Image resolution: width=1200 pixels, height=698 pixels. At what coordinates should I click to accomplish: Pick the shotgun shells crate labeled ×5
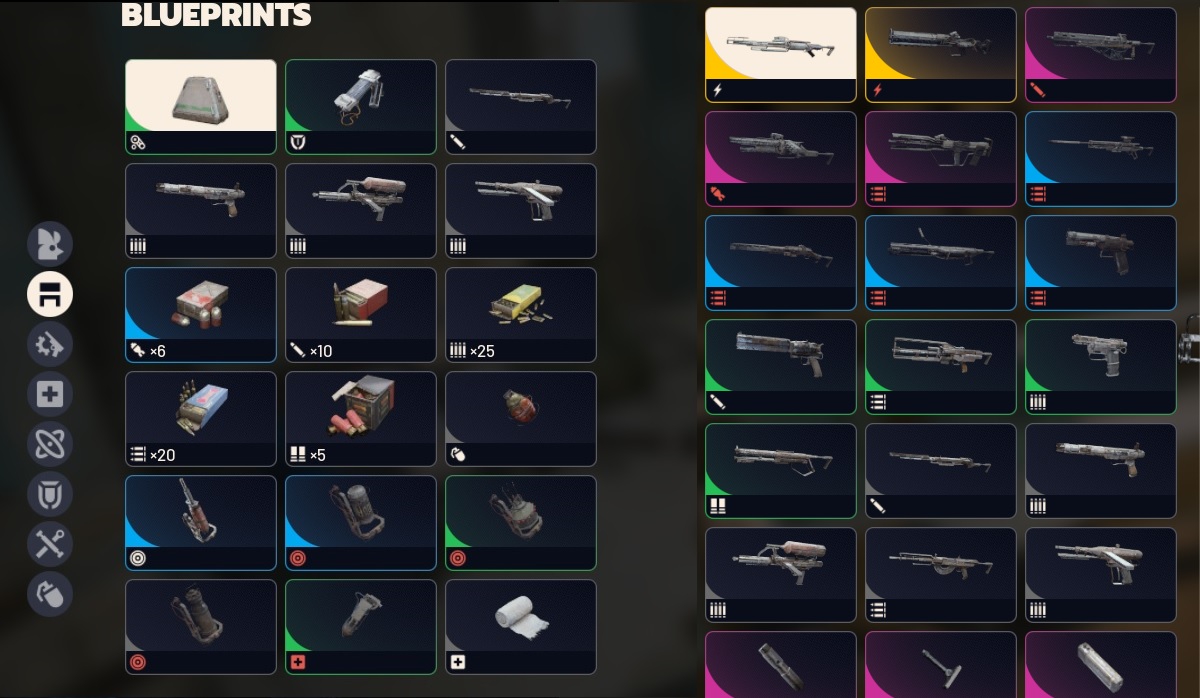pos(361,419)
